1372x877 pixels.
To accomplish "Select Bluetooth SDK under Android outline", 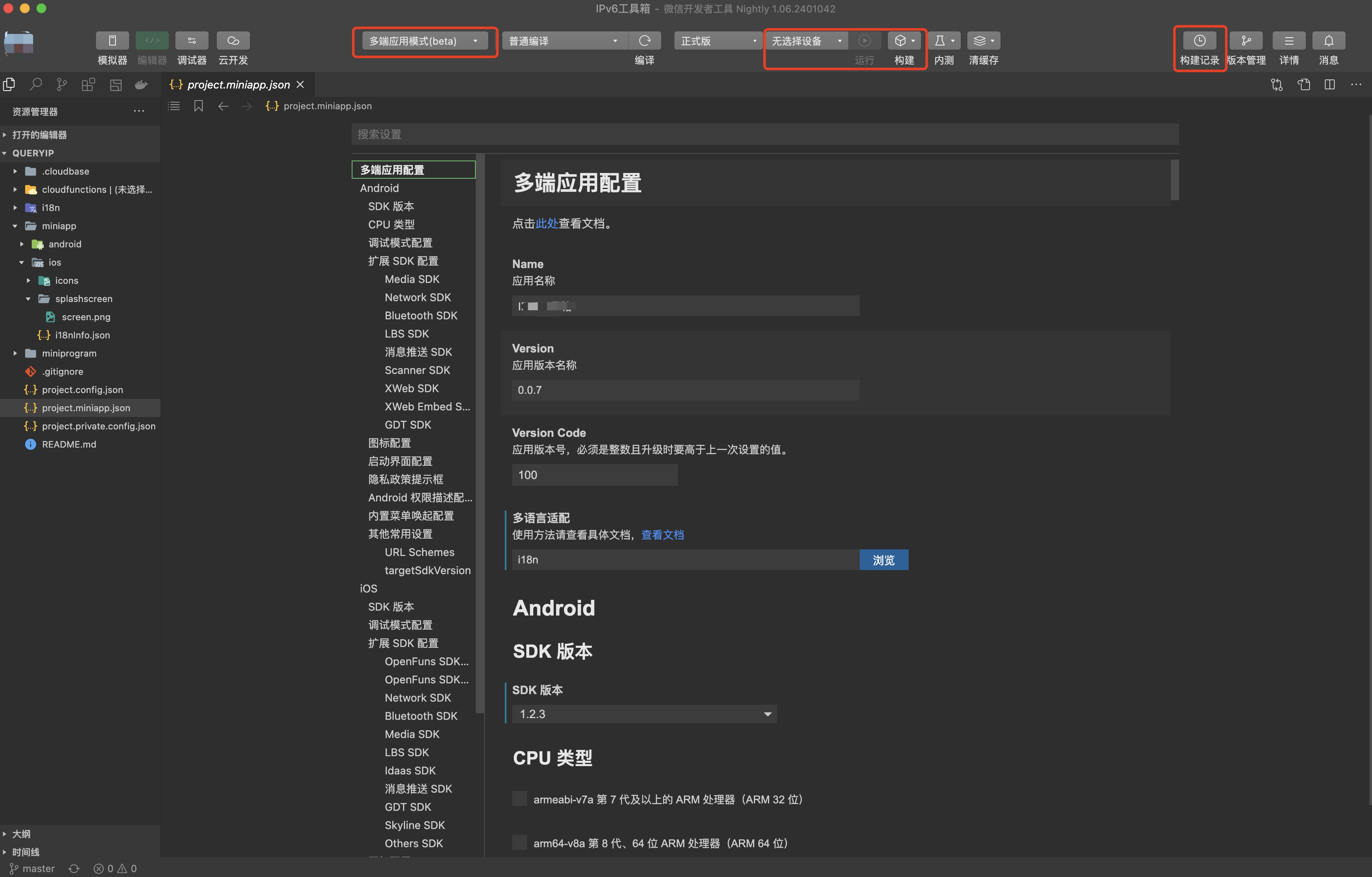I will (421, 316).
